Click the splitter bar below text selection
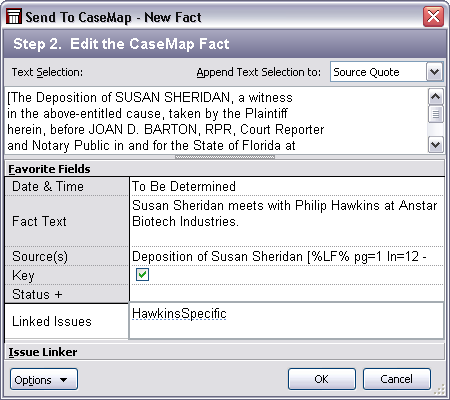The width and height of the screenshot is (450, 400). [x=225, y=157]
